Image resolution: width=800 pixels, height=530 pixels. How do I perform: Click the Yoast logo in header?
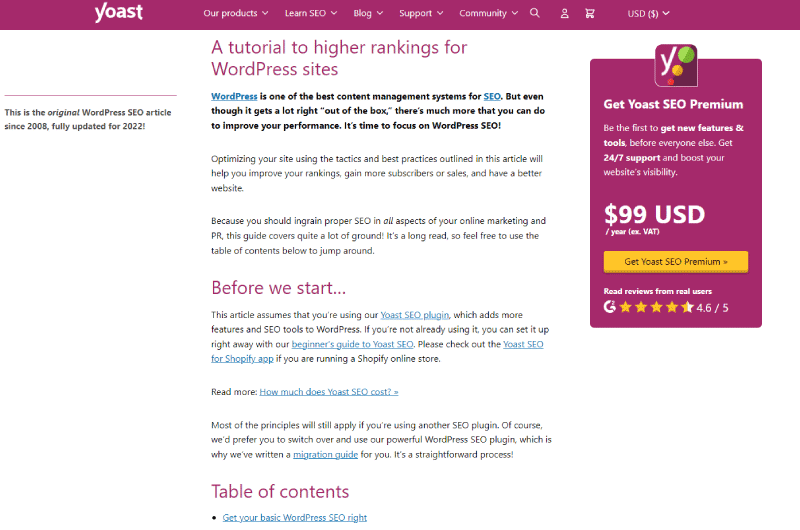click(x=118, y=12)
